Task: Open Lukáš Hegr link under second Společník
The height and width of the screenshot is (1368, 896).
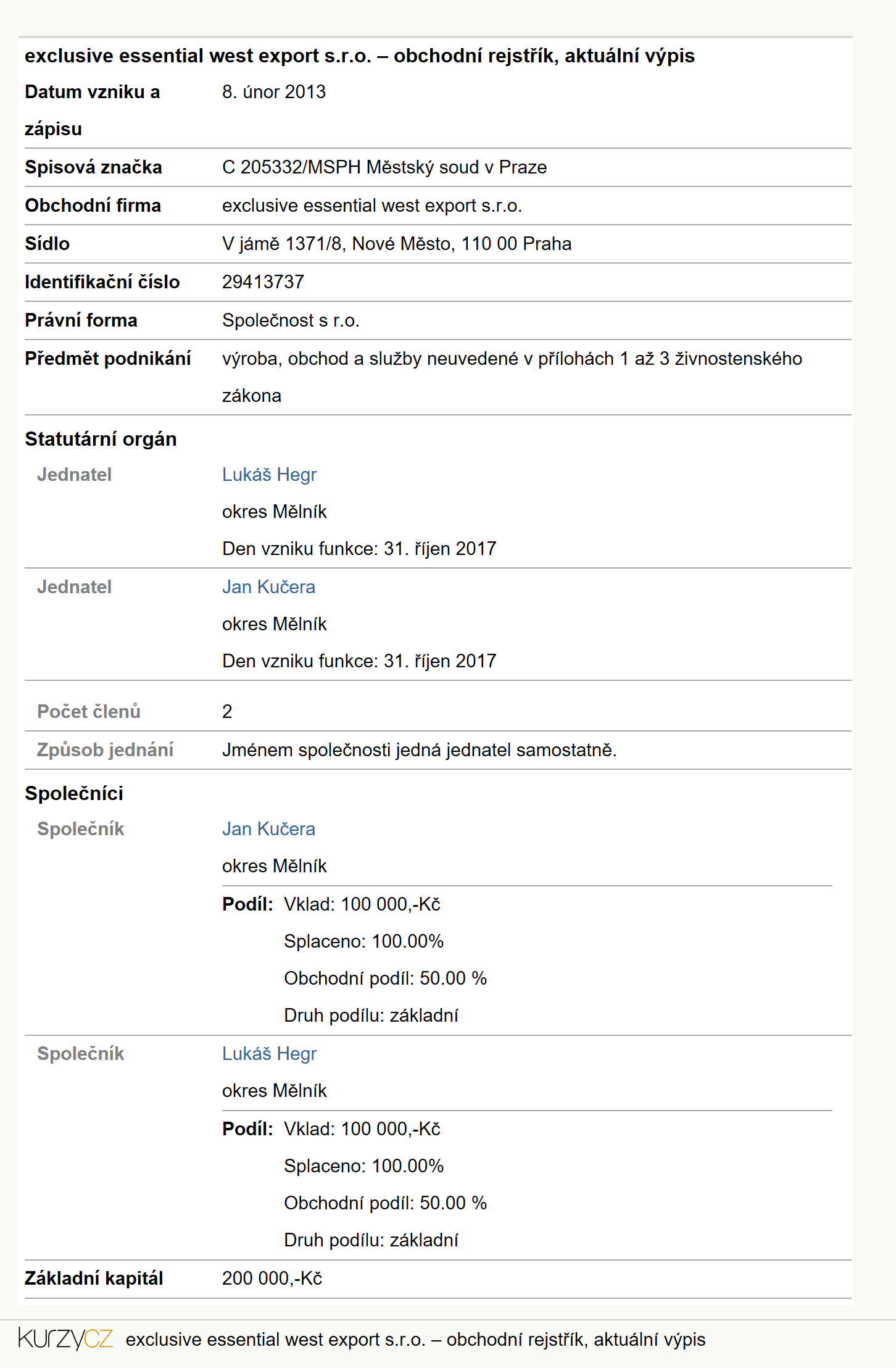Action: click(269, 1054)
